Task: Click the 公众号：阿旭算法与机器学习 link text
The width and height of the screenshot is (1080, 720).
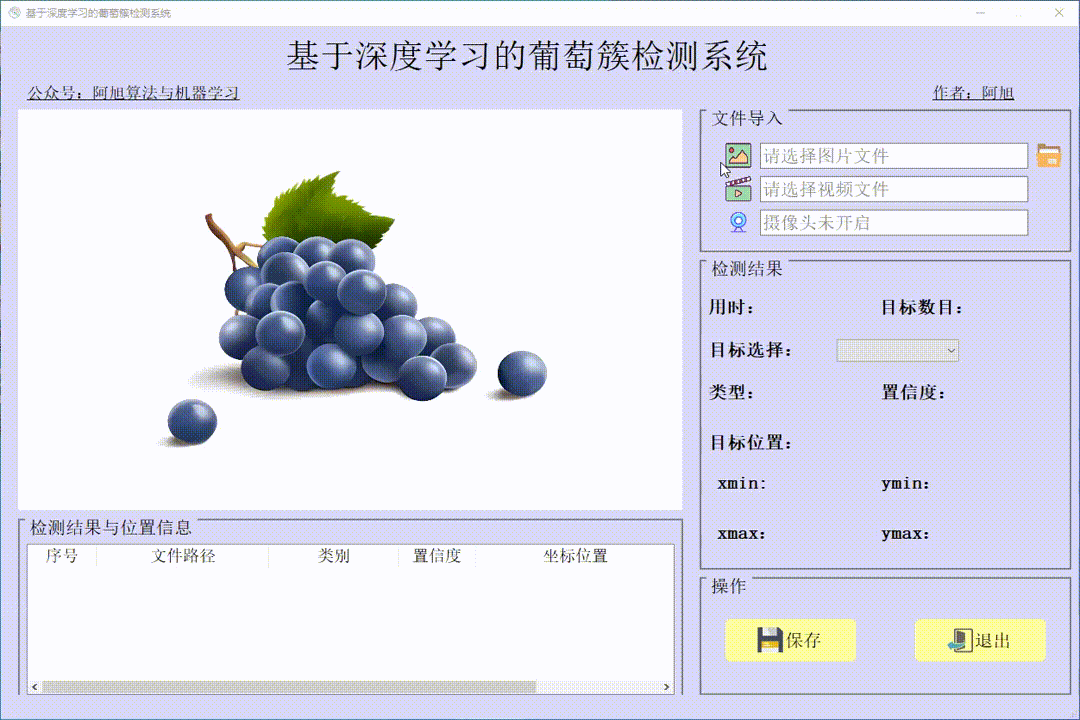Action: click(133, 92)
